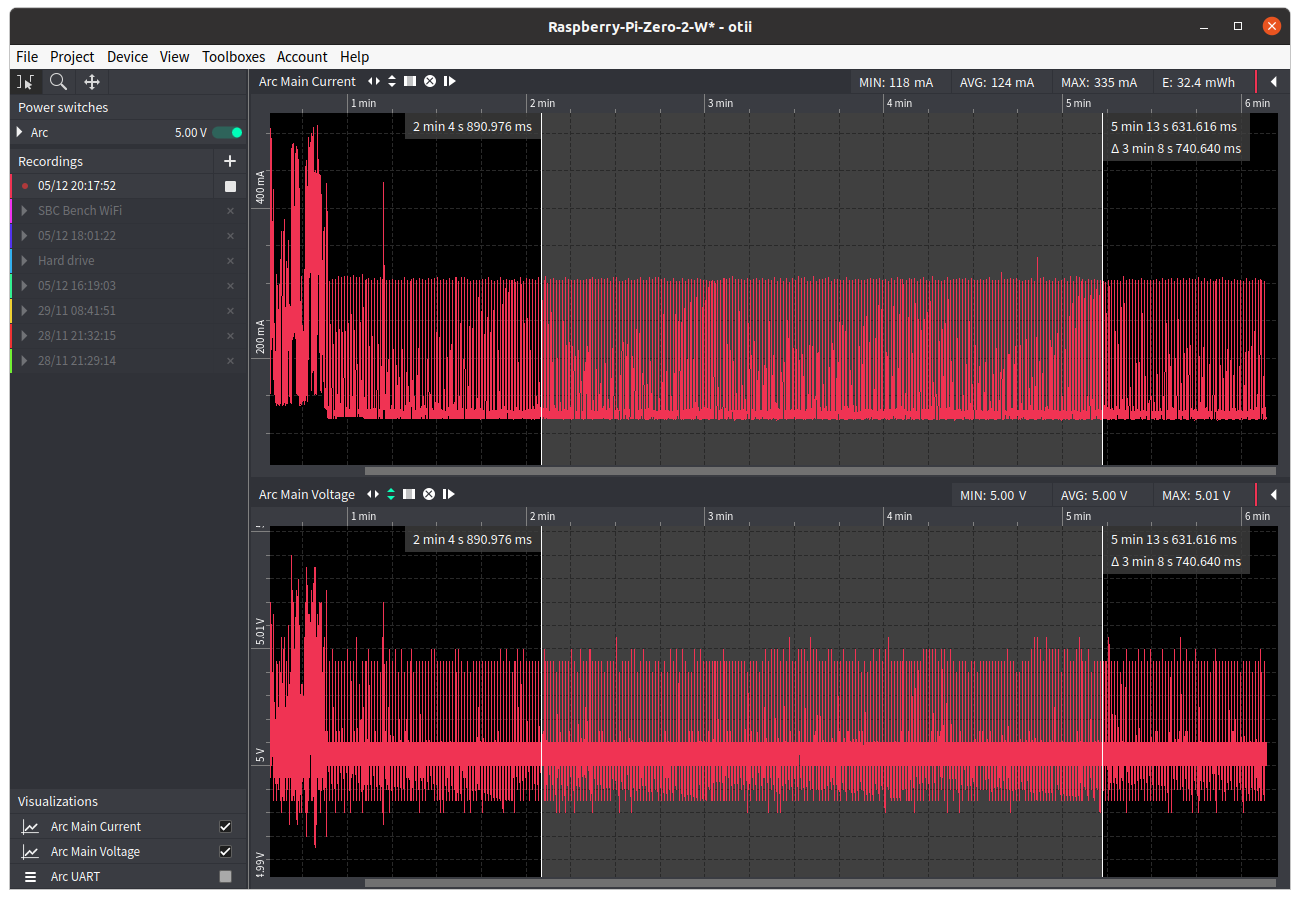Click the current graph horizontal scrollbar
Viewport: 1300px width, 899px height.
click(x=820, y=470)
